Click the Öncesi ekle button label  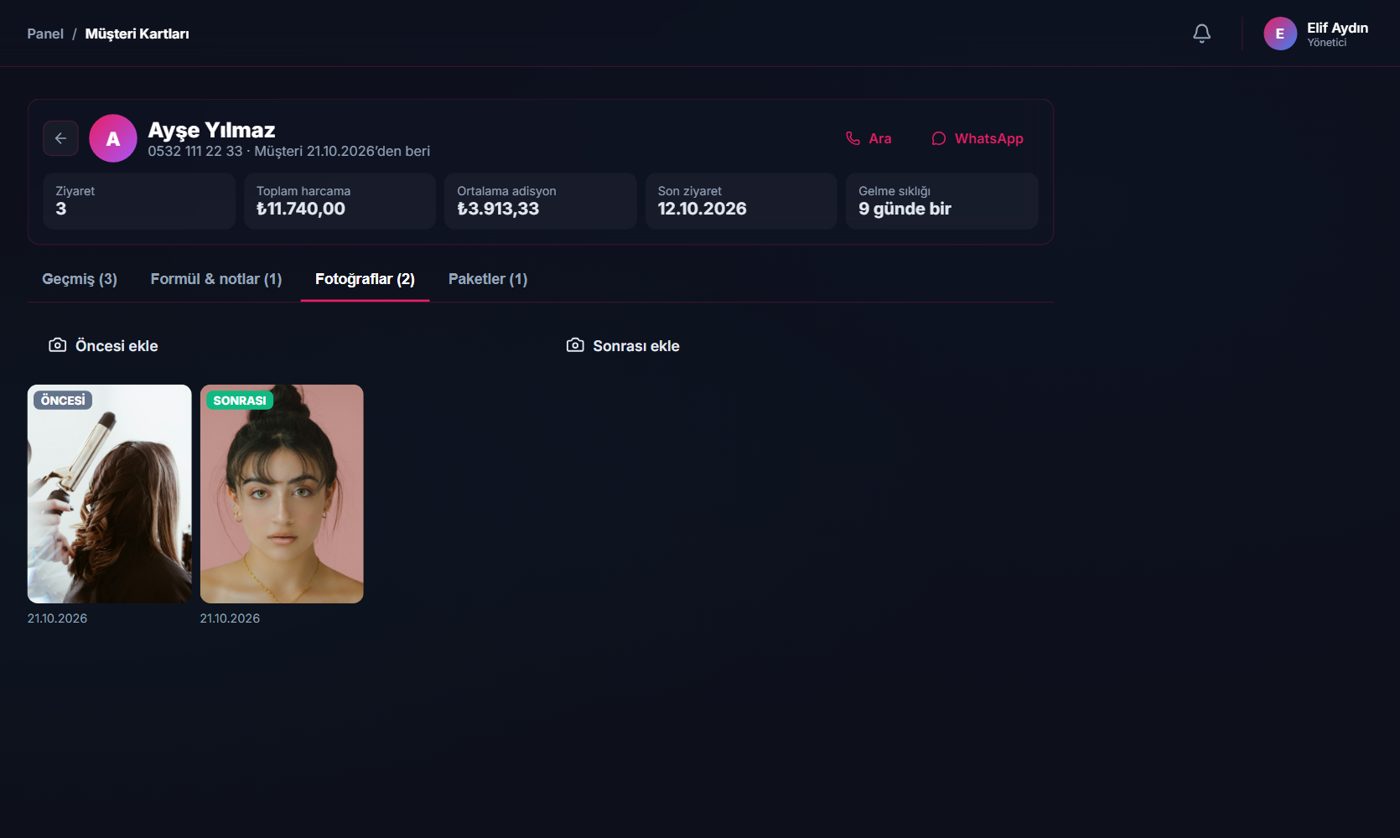point(117,346)
